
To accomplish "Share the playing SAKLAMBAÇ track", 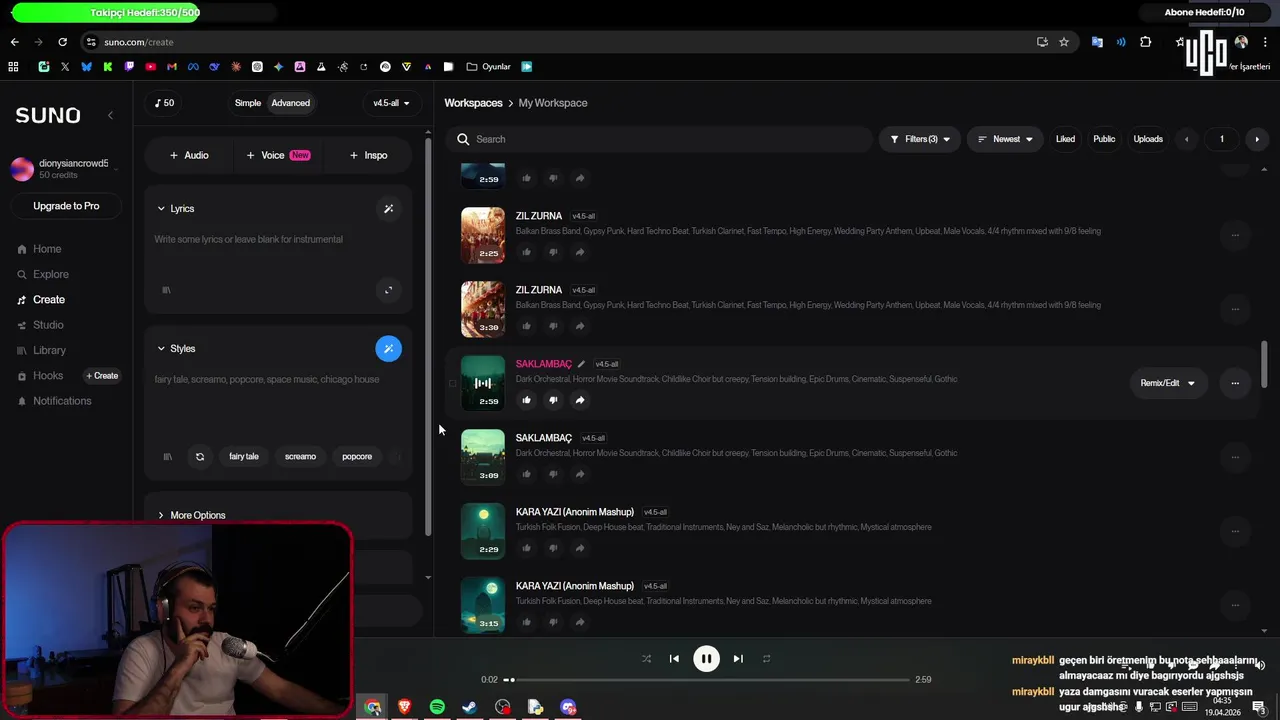I will [x=580, y=400].
